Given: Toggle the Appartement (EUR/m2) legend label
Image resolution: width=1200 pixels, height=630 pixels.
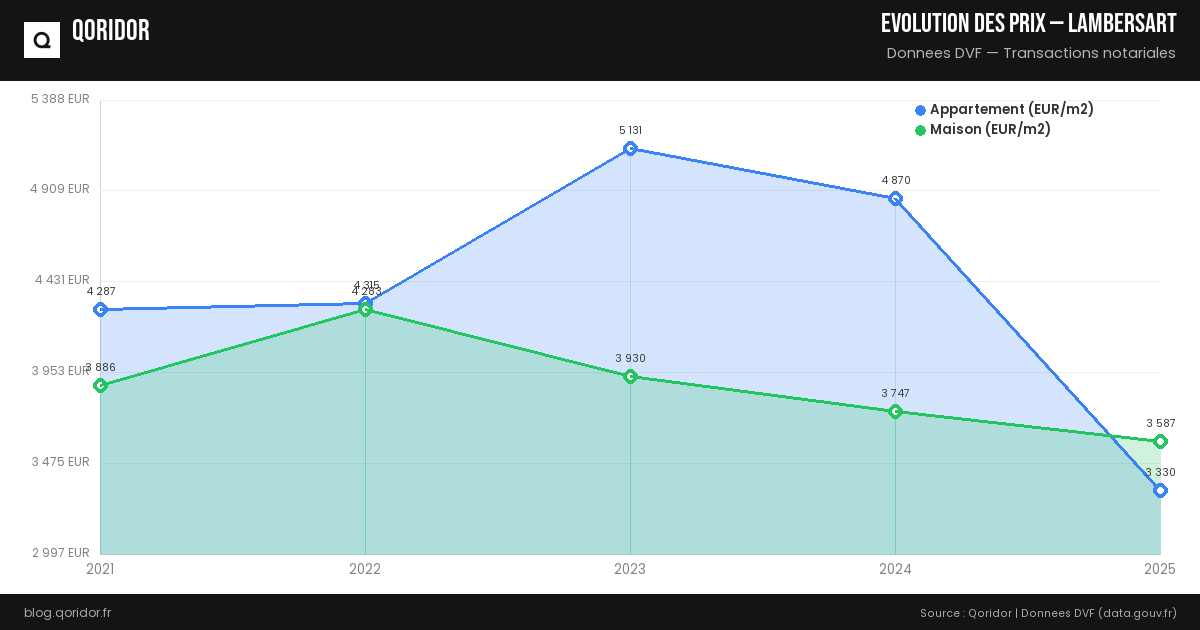Looking at the screenshot, I should 1011,110.
